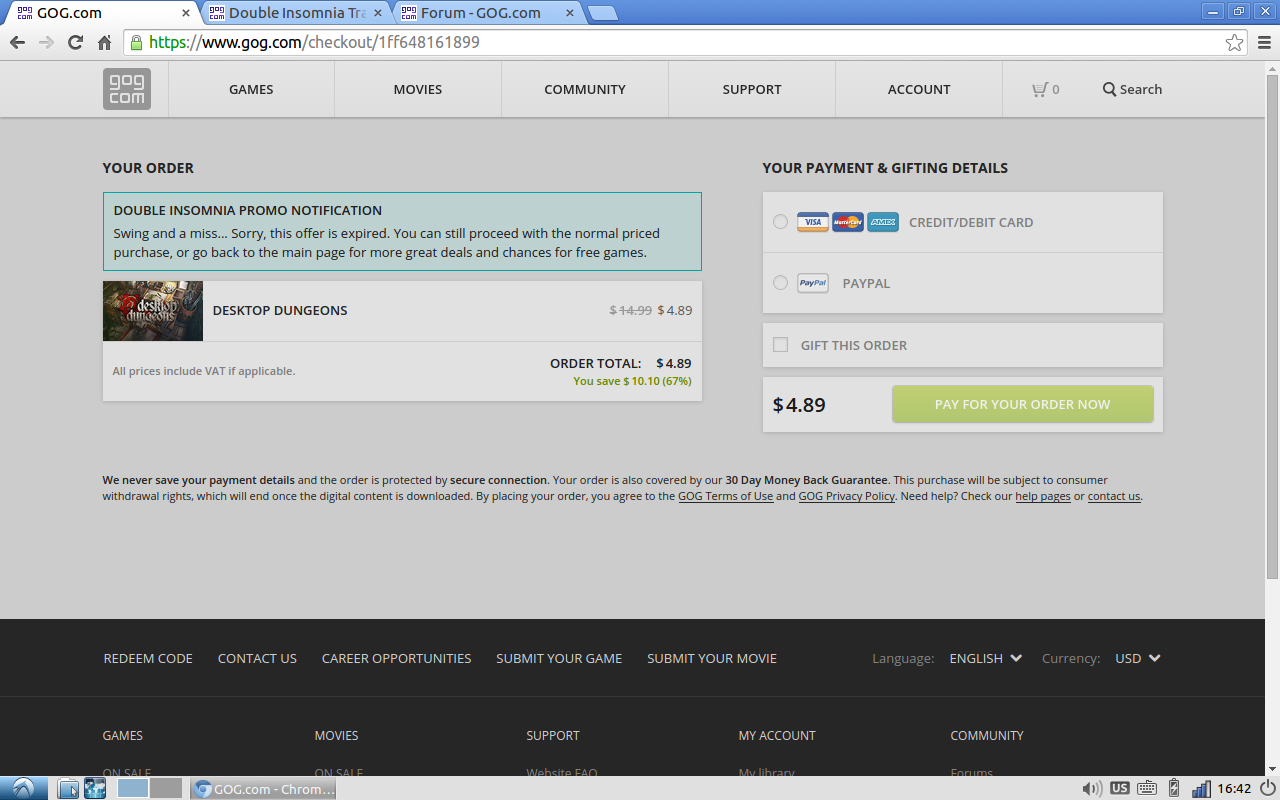Click the GOG.com logo
Viewport: 1280px width, 800px height.
(126, 89)
